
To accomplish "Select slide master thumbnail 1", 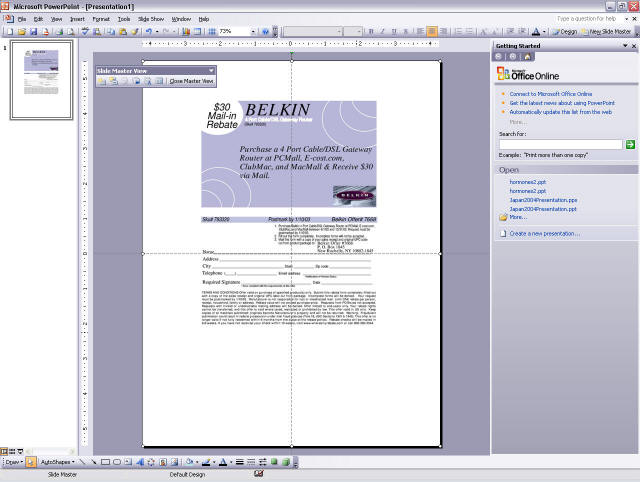I will [41, 80].
